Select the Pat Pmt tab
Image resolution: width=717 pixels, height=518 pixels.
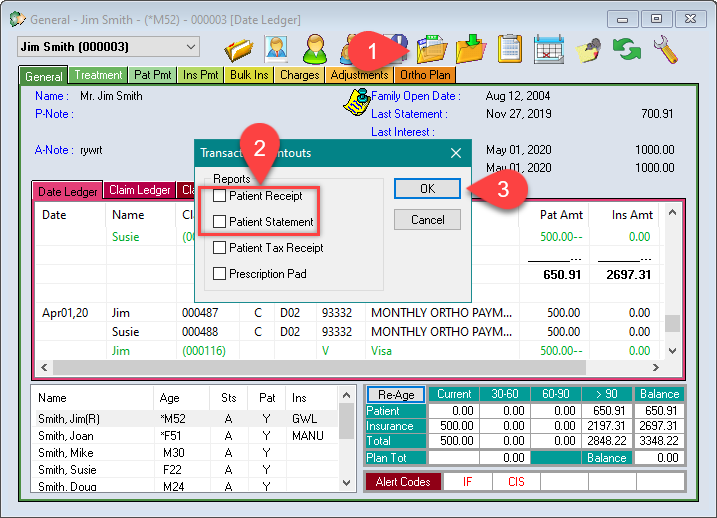coord(153,75)
